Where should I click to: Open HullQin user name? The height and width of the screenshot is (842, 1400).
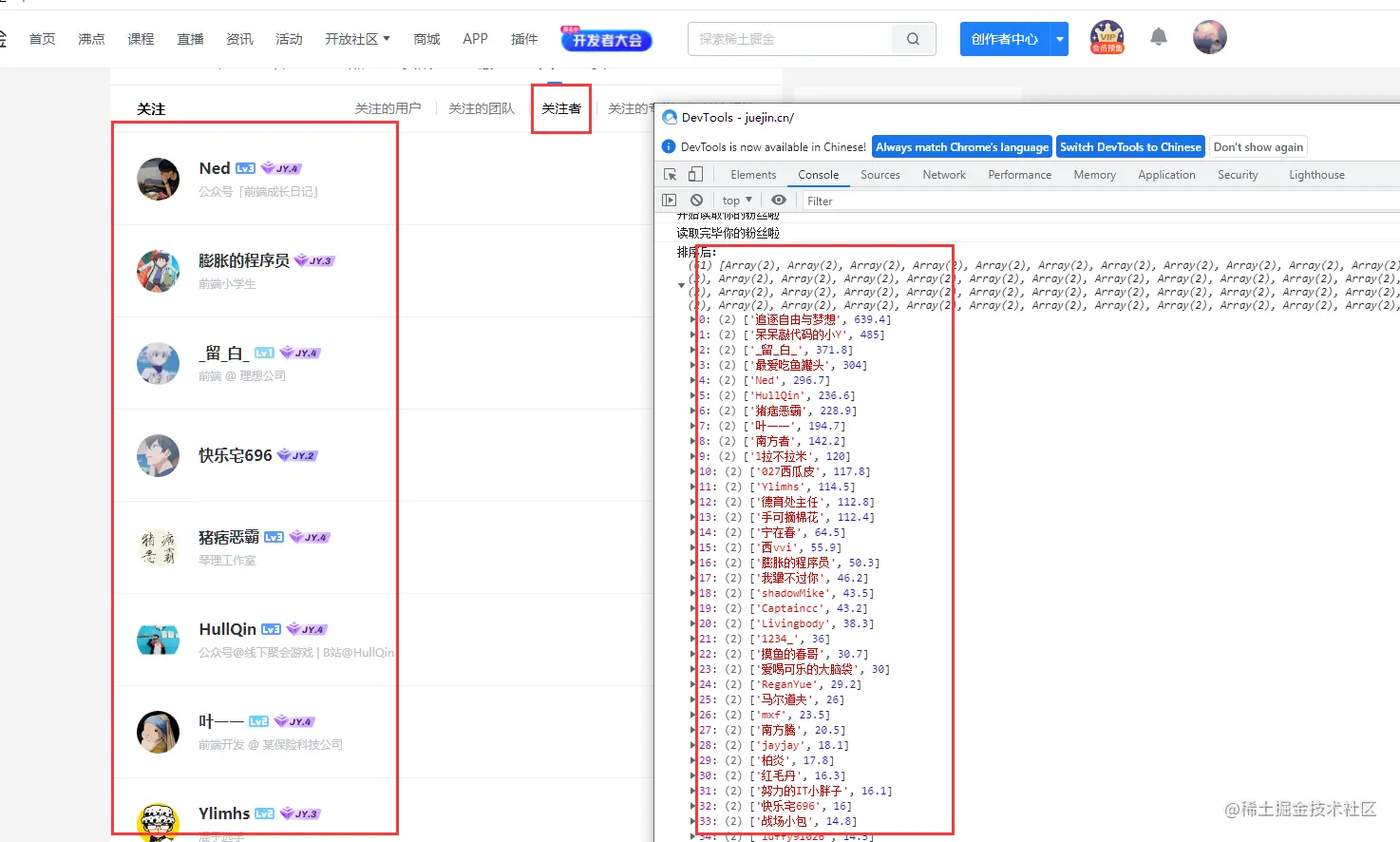point(227,629)
